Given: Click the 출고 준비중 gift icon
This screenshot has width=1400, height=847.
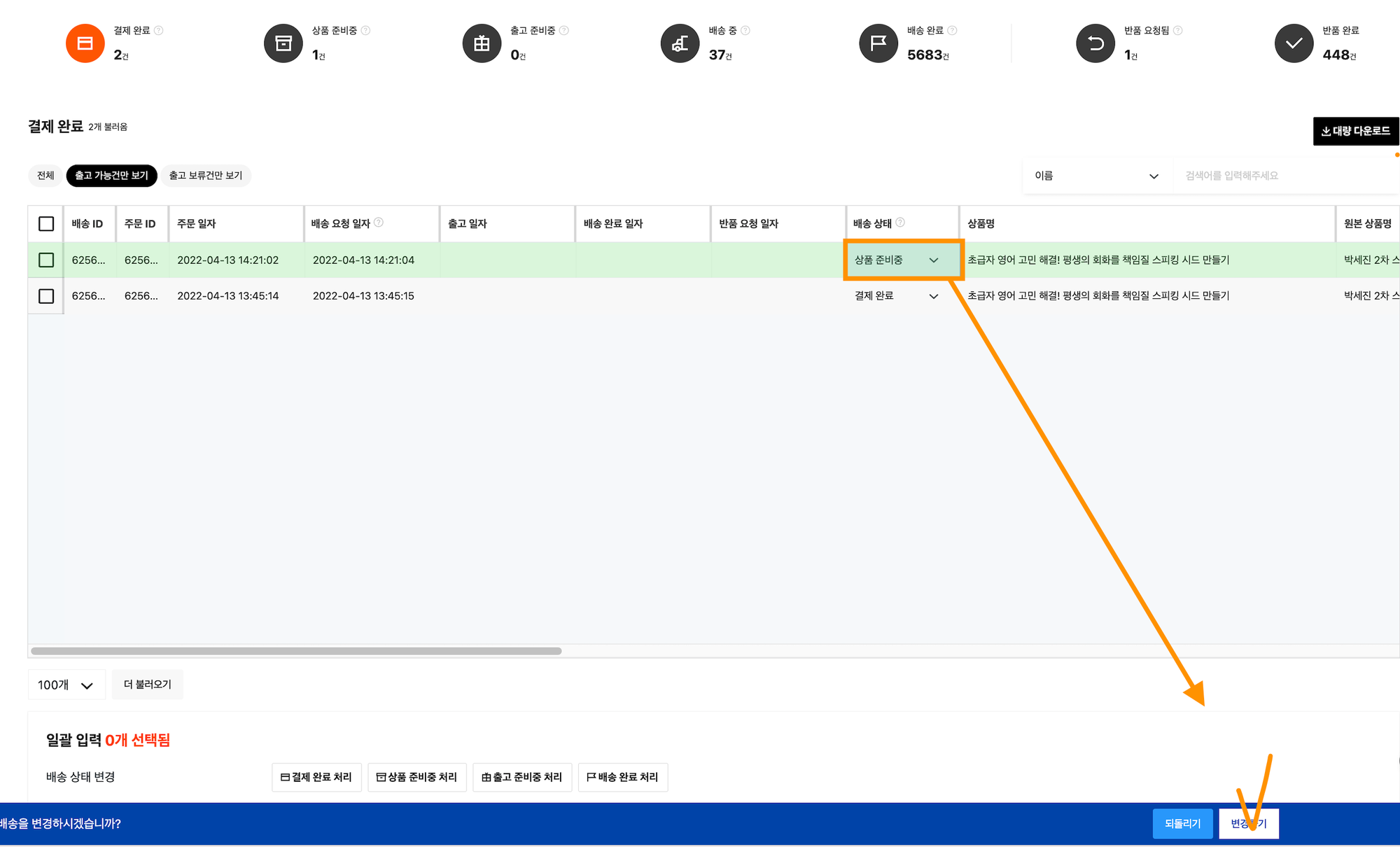Looking at the screenshot, I should pyautogui.click(x=482, y=43).
